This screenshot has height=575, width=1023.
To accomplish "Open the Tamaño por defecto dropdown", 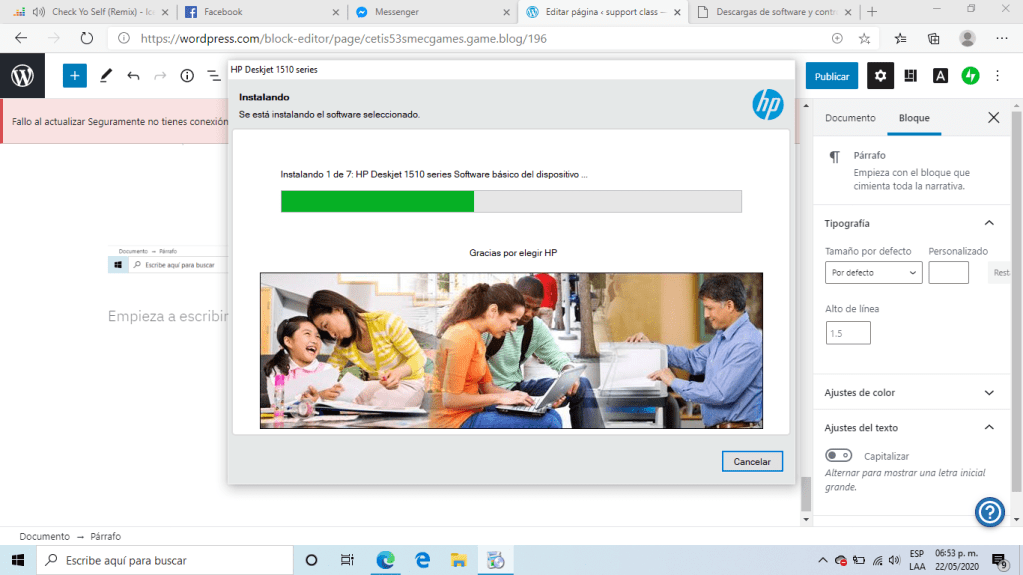I will pos(873,272).
